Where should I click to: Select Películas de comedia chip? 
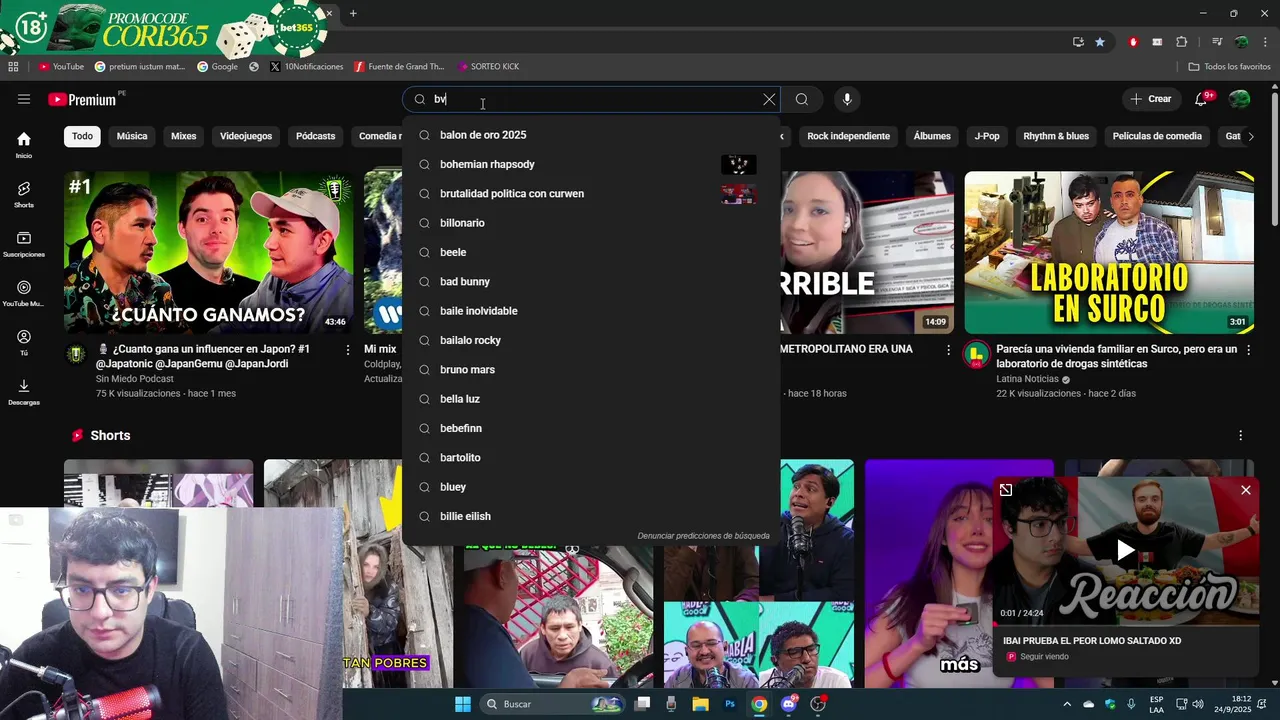point(1157,136)
